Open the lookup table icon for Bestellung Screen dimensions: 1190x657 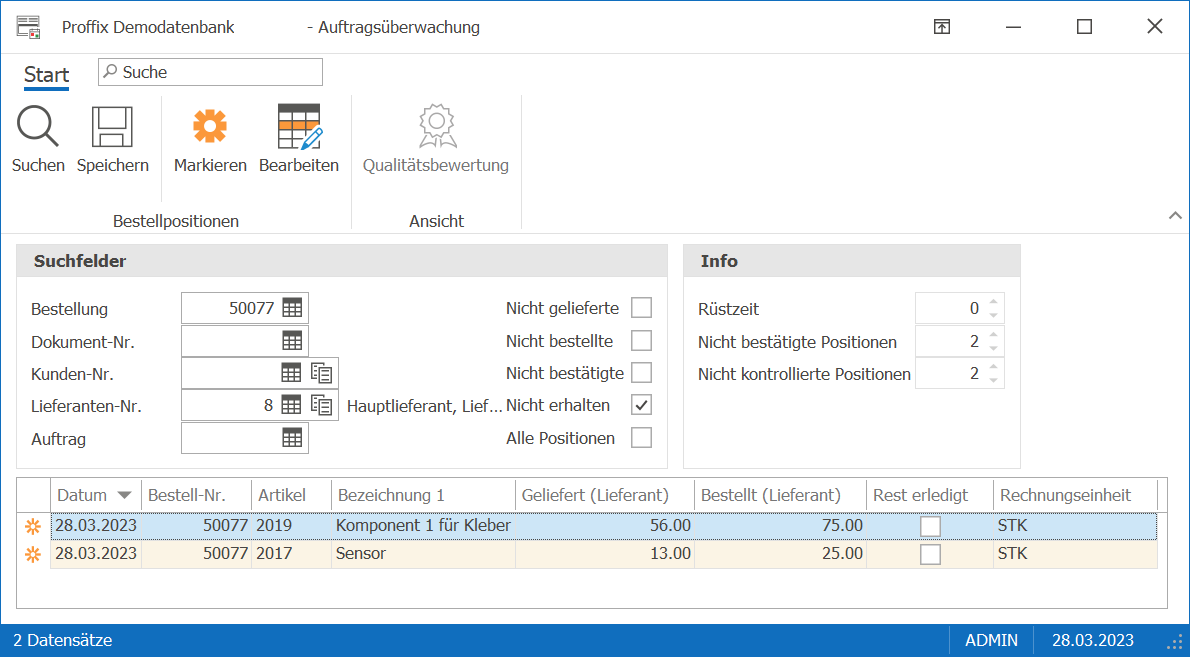[292, 308]
